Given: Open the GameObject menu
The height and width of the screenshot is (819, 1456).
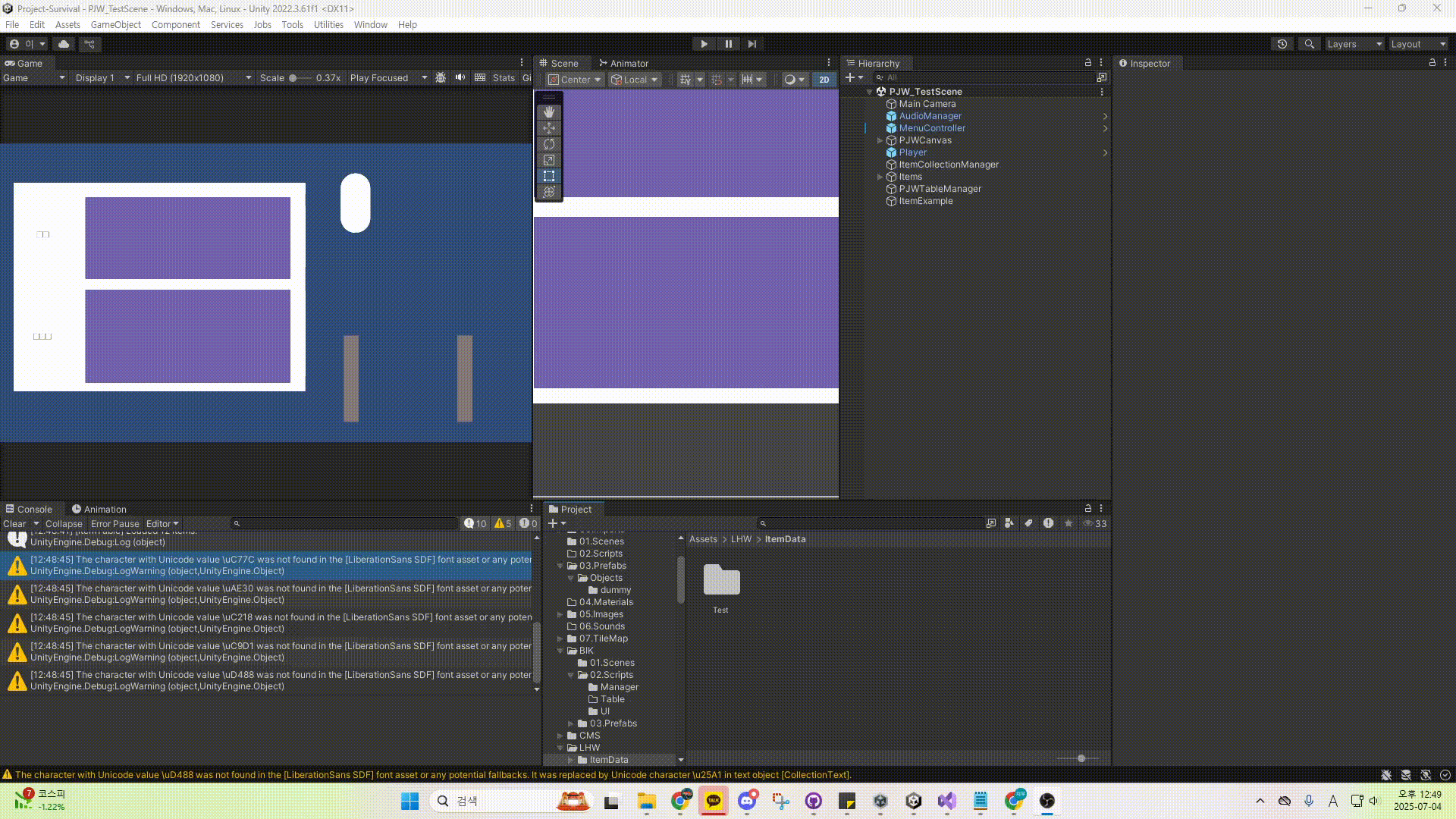Looking at the screenshot, I should [x=115, y=24].
